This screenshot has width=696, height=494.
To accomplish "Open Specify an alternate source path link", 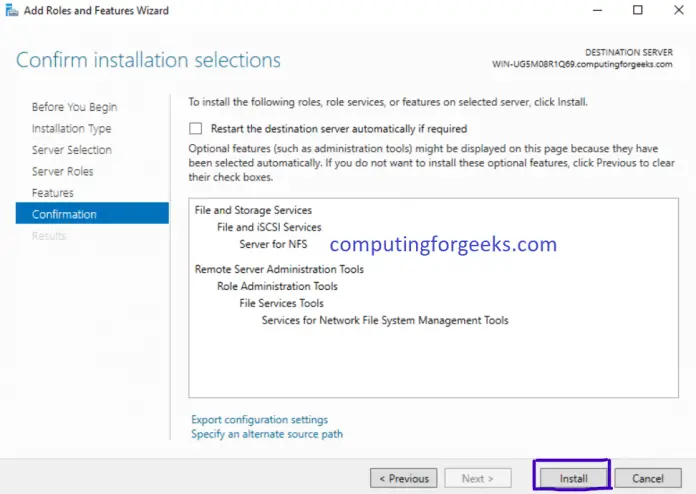I will tap(267, 434).
